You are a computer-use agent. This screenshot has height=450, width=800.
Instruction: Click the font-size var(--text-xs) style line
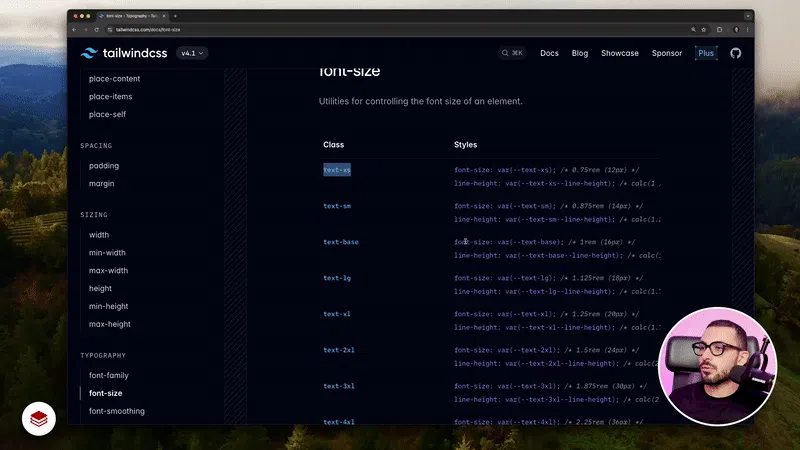[x=546, y=170]
